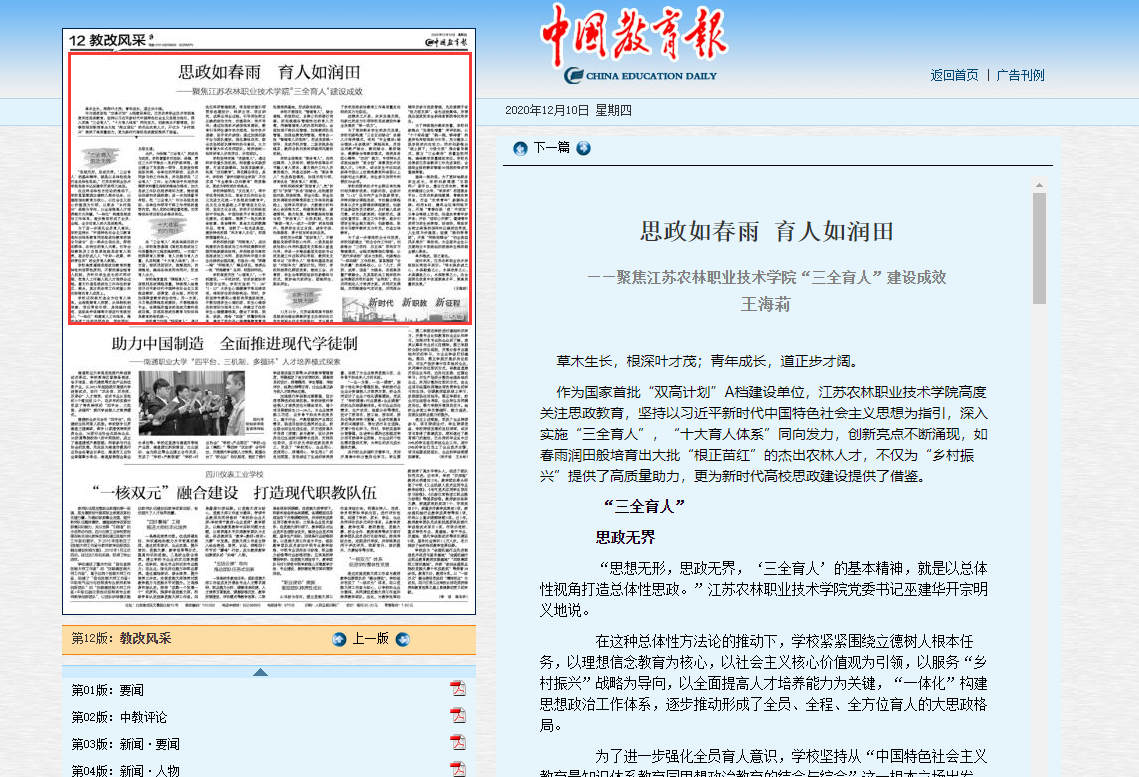The width and height of the screenshot is (1139, 777).
Task: Open the PDF icon for 第03版 新闻·要闻
Action: pos(458,742)
